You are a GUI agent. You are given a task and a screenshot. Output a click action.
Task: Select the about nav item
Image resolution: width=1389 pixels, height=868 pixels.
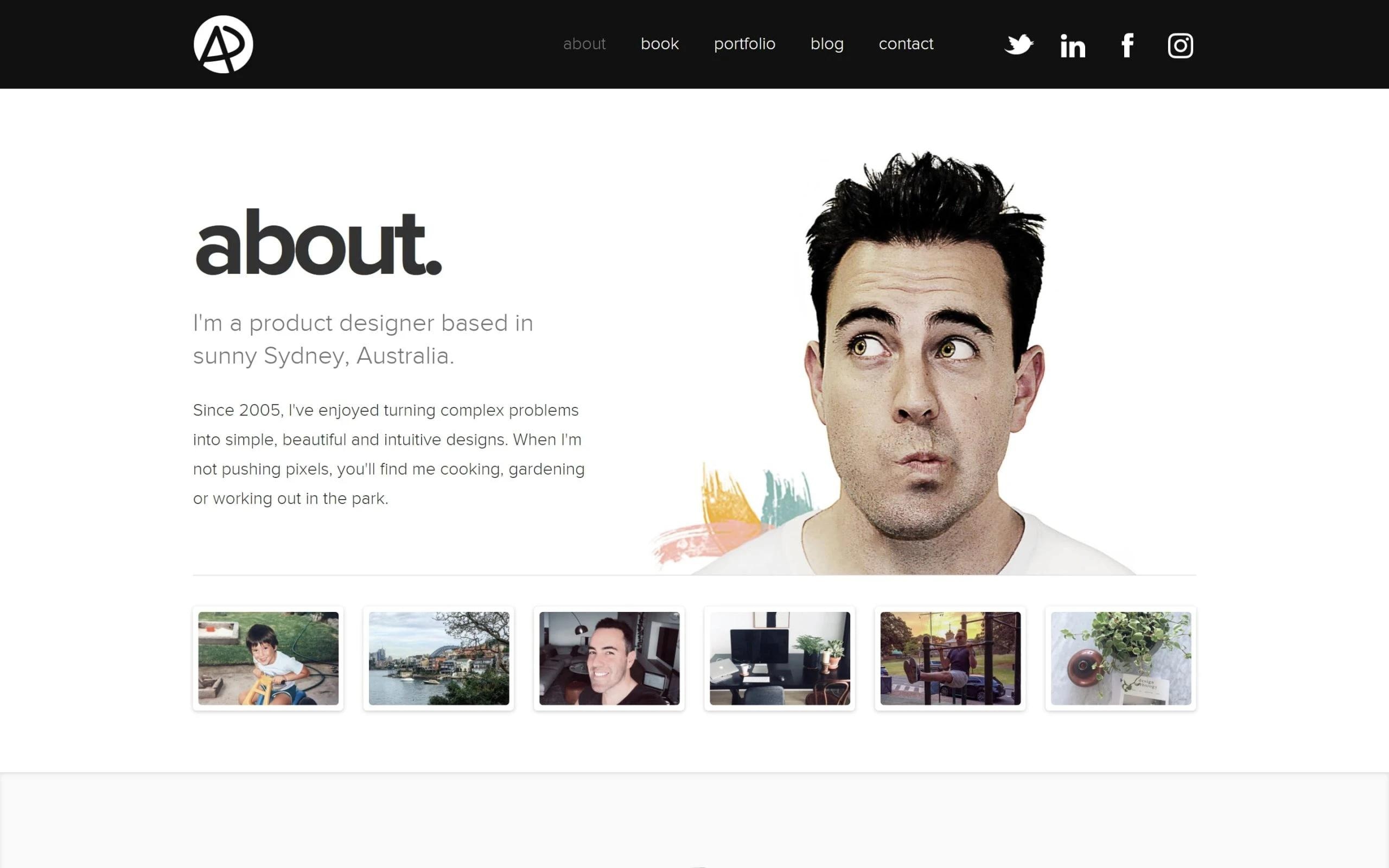pyautogui.click(x=584, y=44)
